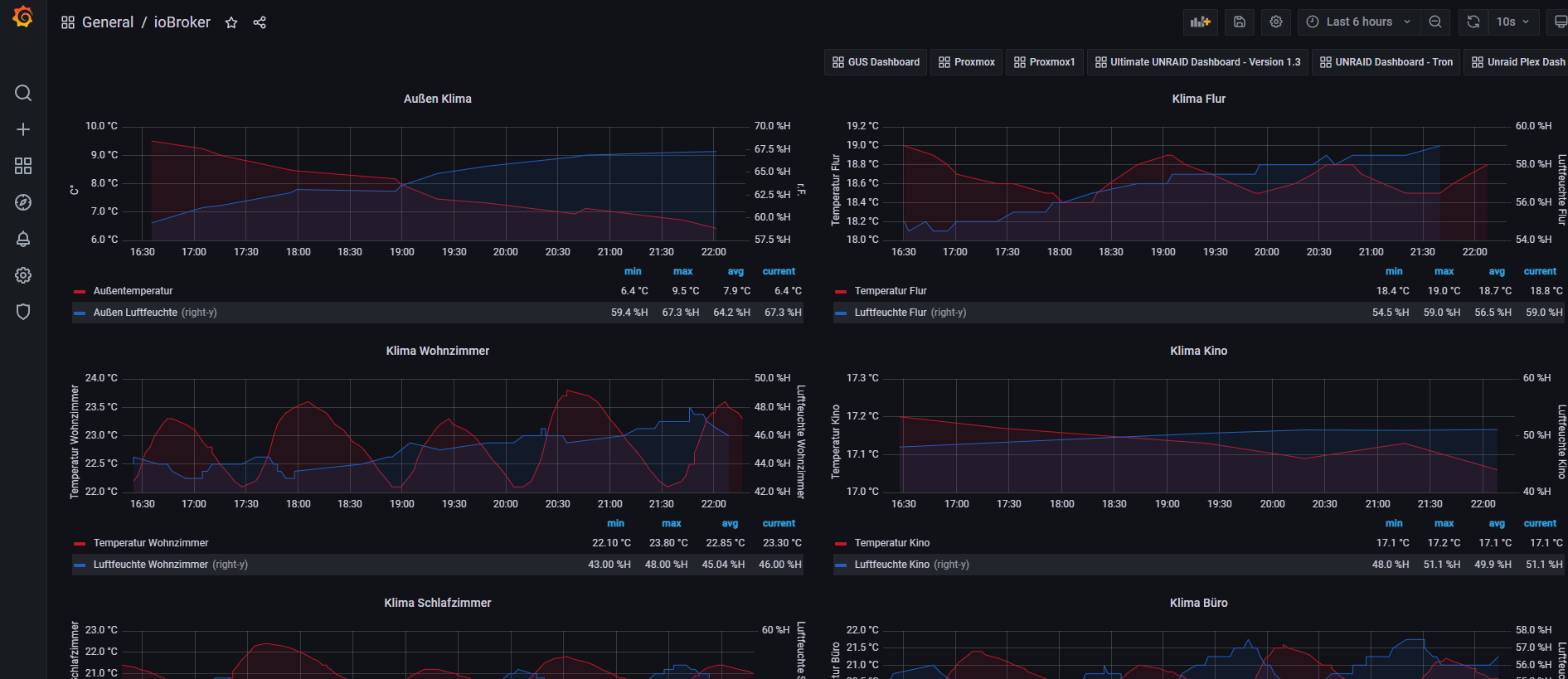Image resolution: width=1568 pixels, height=679 pixels.
Task: Open UNRAID Dashboard - Tron link
Action: (x=1386, y=62)
